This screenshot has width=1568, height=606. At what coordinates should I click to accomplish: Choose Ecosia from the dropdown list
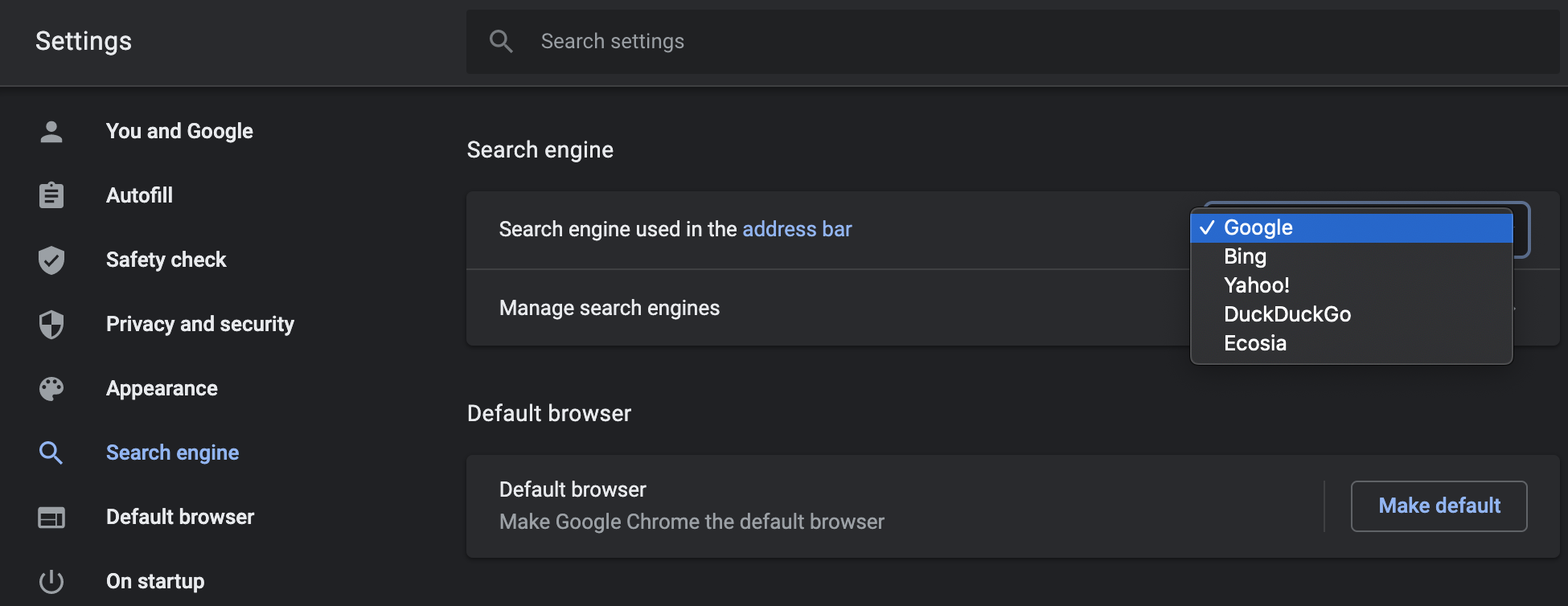coord(1254,343)
